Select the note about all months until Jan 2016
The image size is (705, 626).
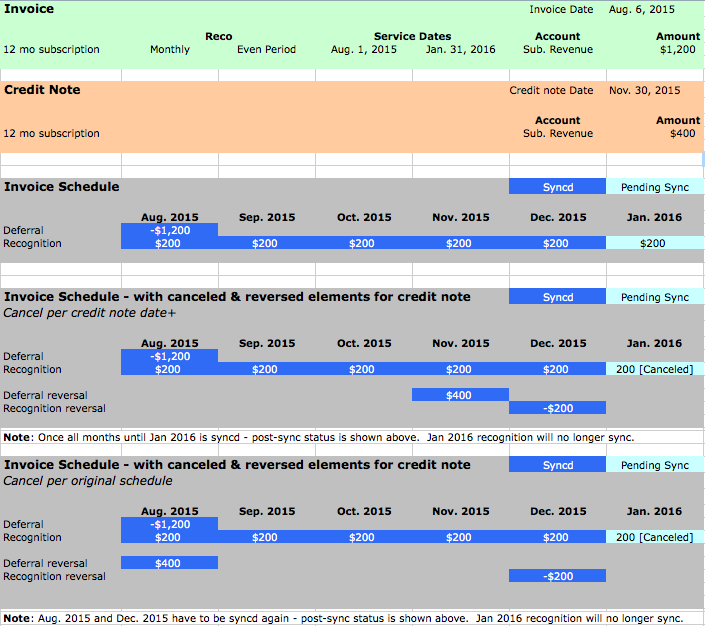pos(319,437)
